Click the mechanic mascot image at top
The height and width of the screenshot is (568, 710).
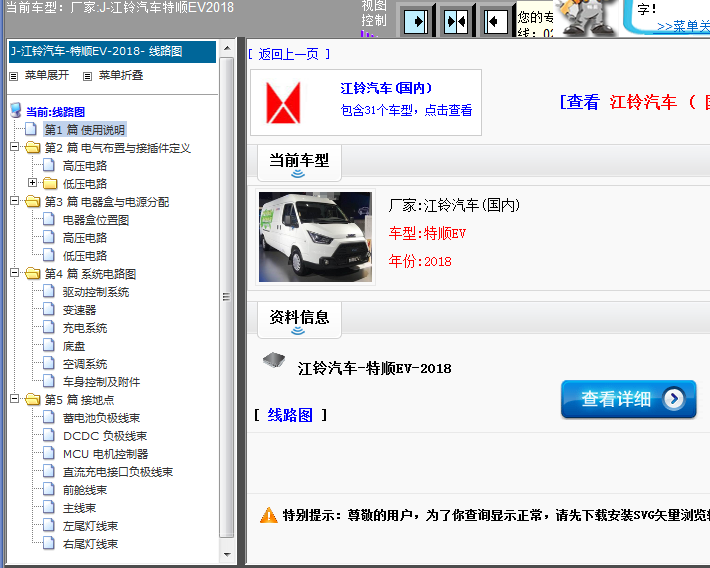[586, 18]
